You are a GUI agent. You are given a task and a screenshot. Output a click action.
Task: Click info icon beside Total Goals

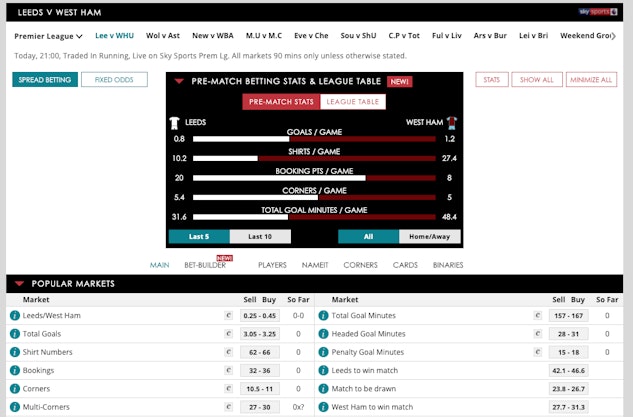(x=15, y=334)
